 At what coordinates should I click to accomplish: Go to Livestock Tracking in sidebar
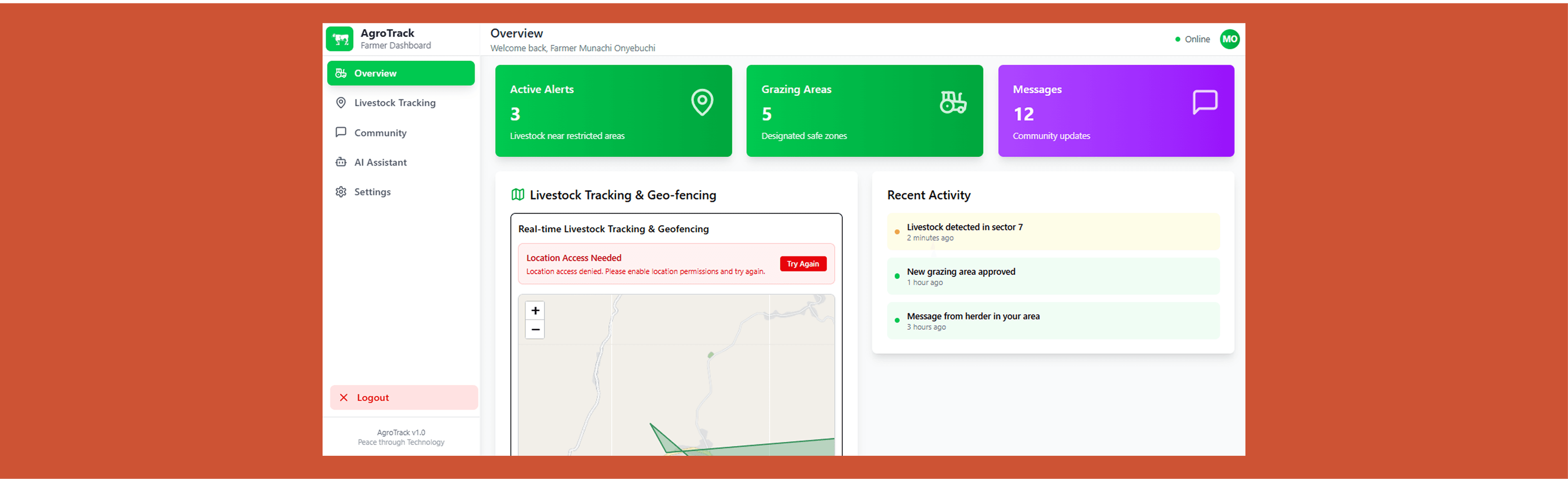(x=394, y=103)
